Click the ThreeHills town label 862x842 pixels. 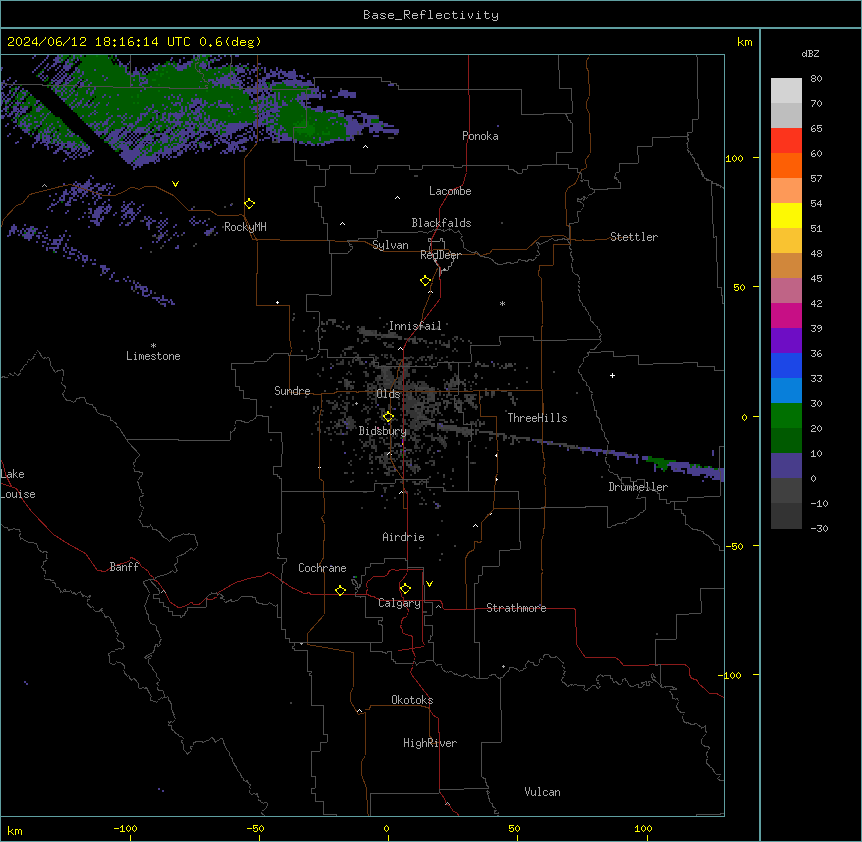[x=537, y=418]
